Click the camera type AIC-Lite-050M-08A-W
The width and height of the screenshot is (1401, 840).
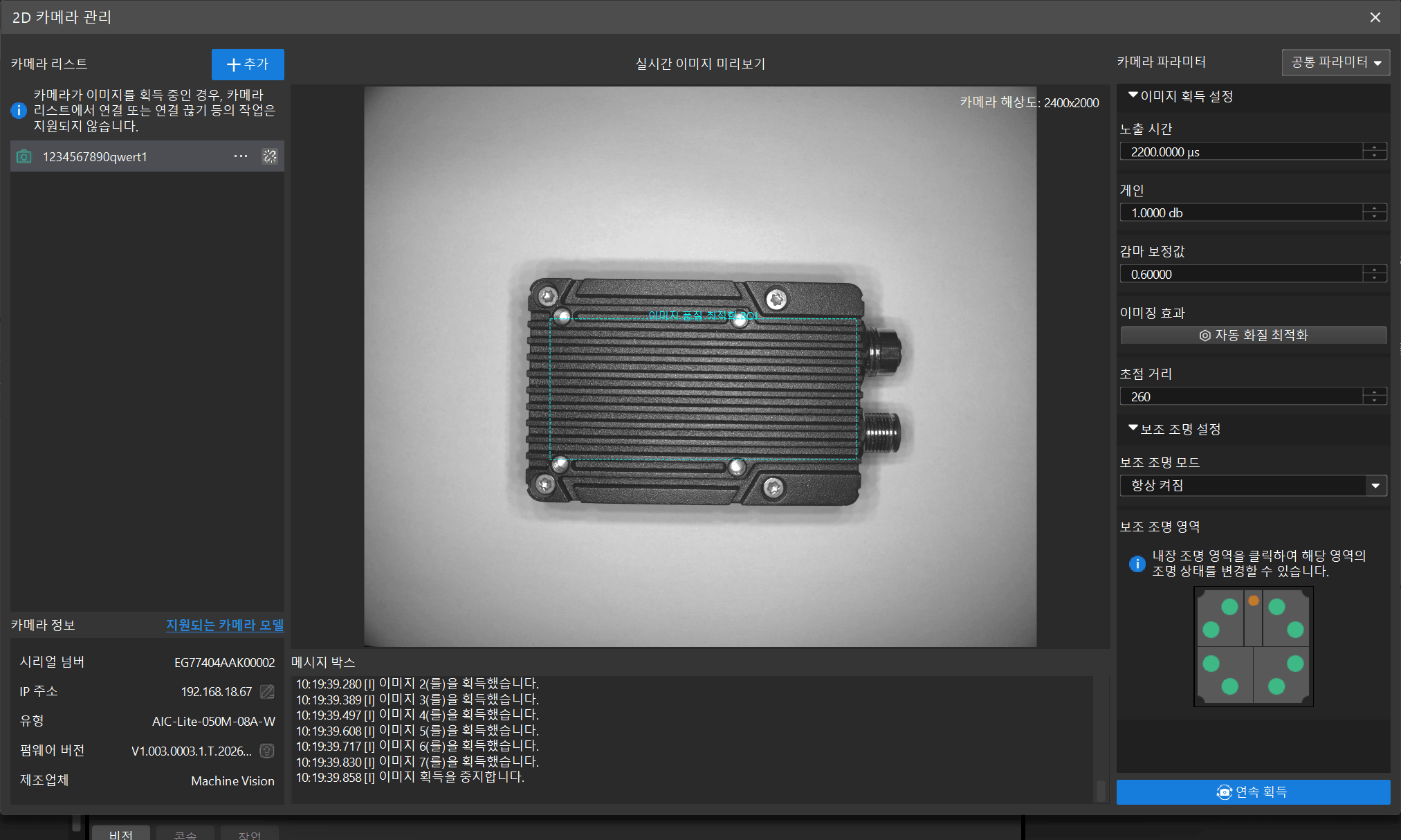[214, 722]
